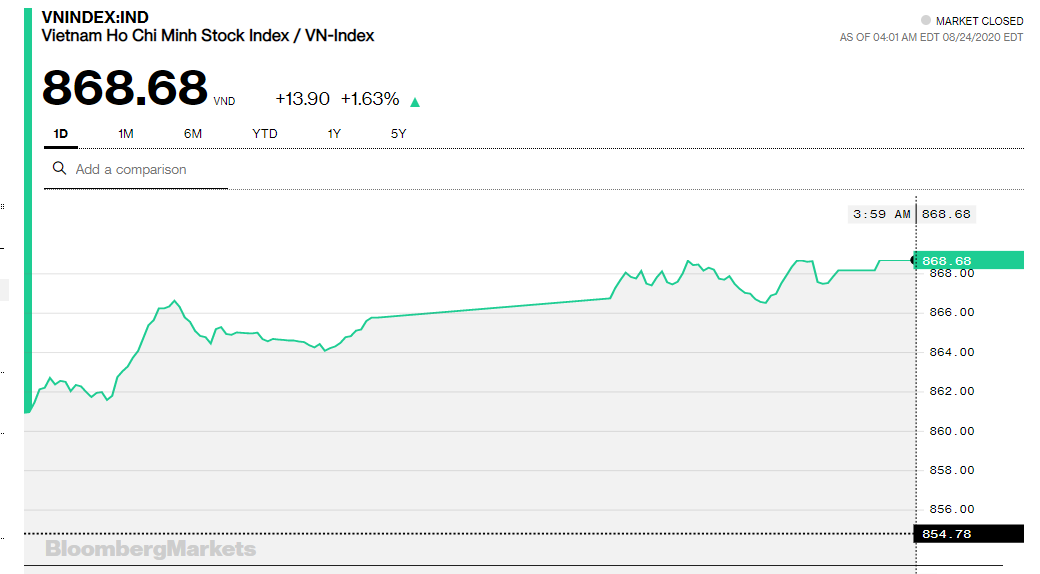Click the magnifying glass search icon

click(59, 169)
